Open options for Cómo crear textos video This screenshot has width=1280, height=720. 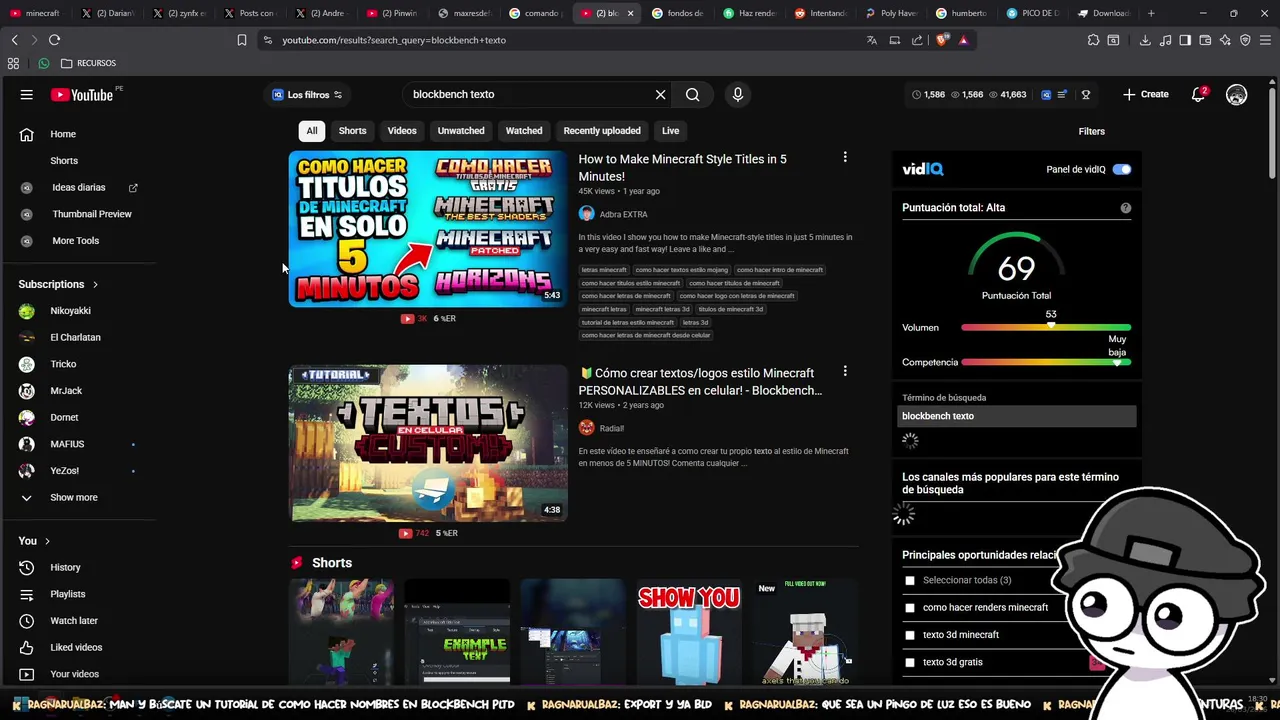(845, 372)
